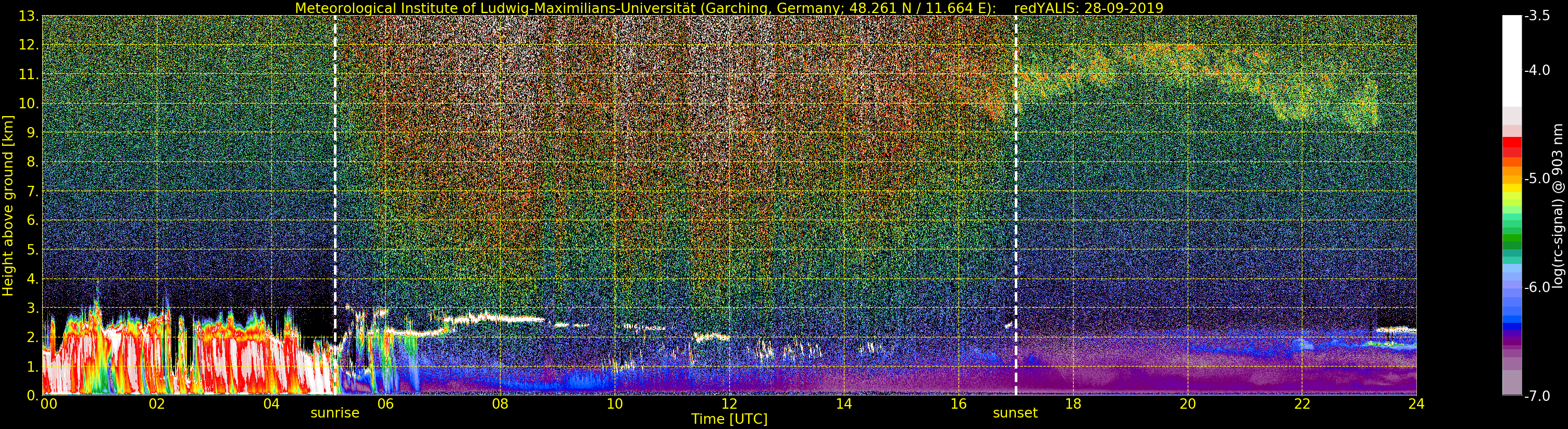
Task: Click the '18' time tick label
Action: pos(1073,404)
